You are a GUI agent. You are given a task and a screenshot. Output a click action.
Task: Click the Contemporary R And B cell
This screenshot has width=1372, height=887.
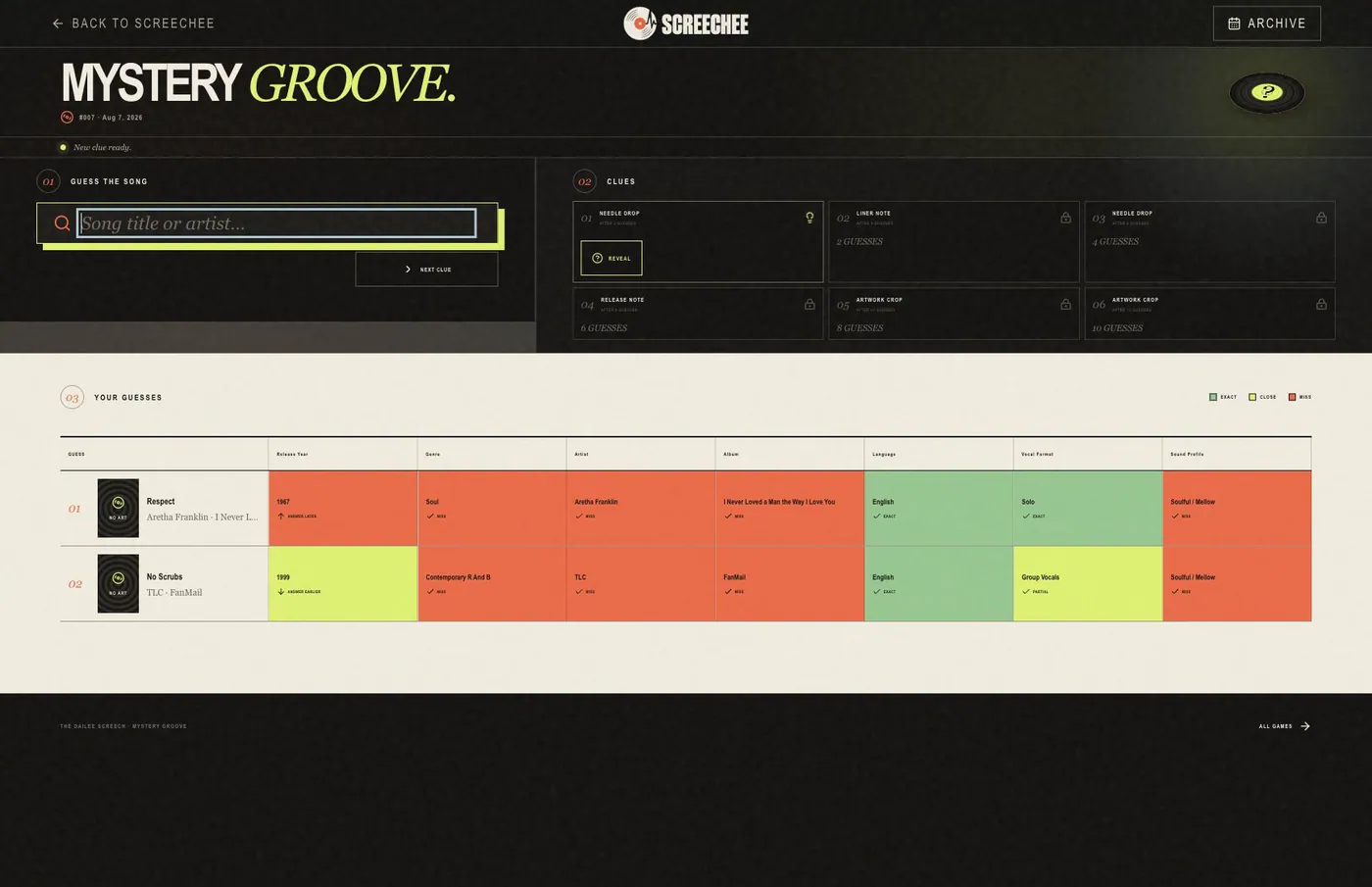point(492,584)
